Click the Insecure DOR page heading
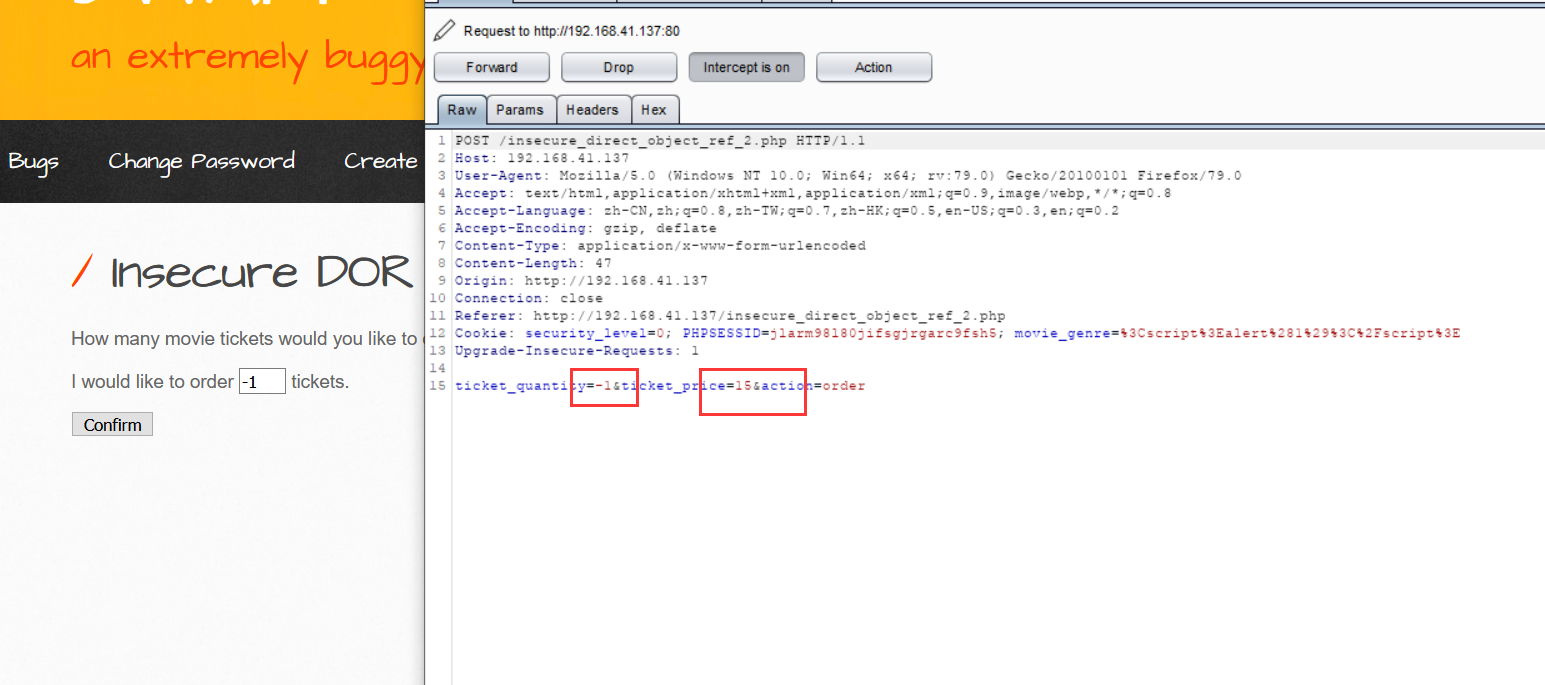 (x=260, y=273)
